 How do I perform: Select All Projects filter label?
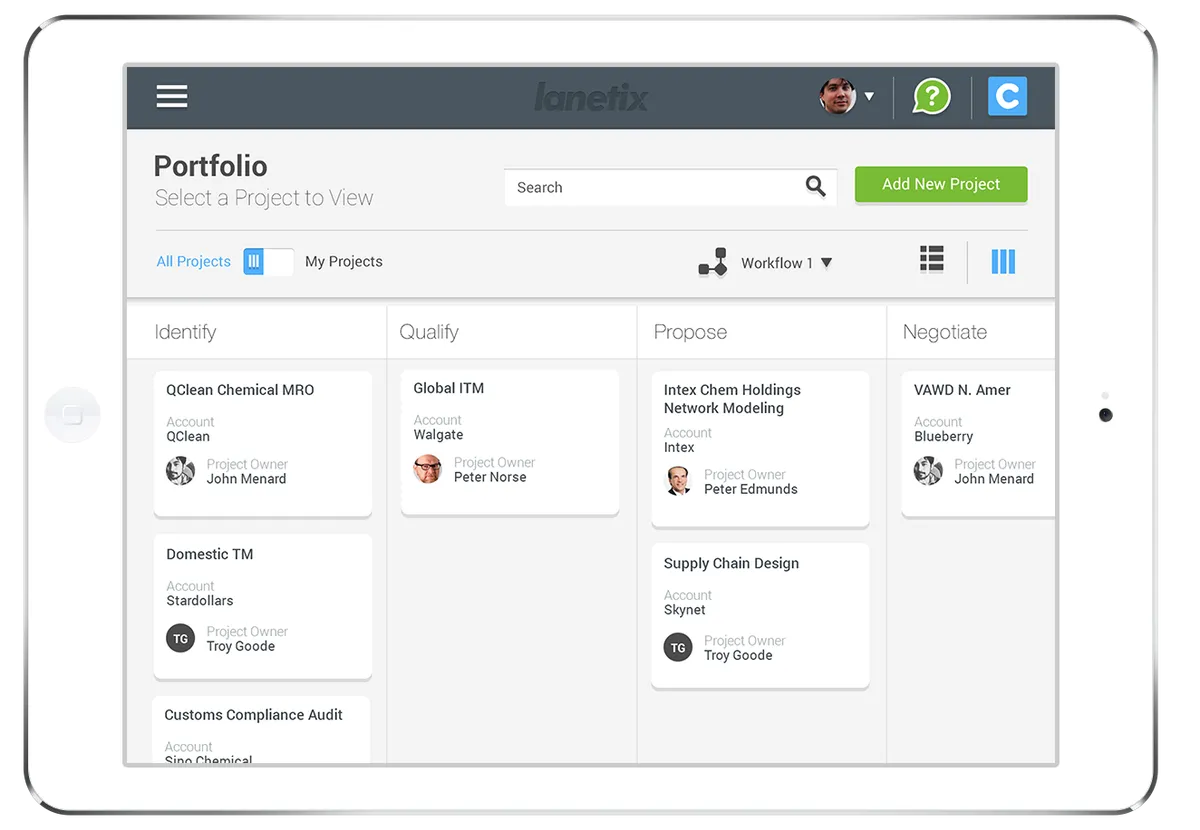(x=193, y=262)
